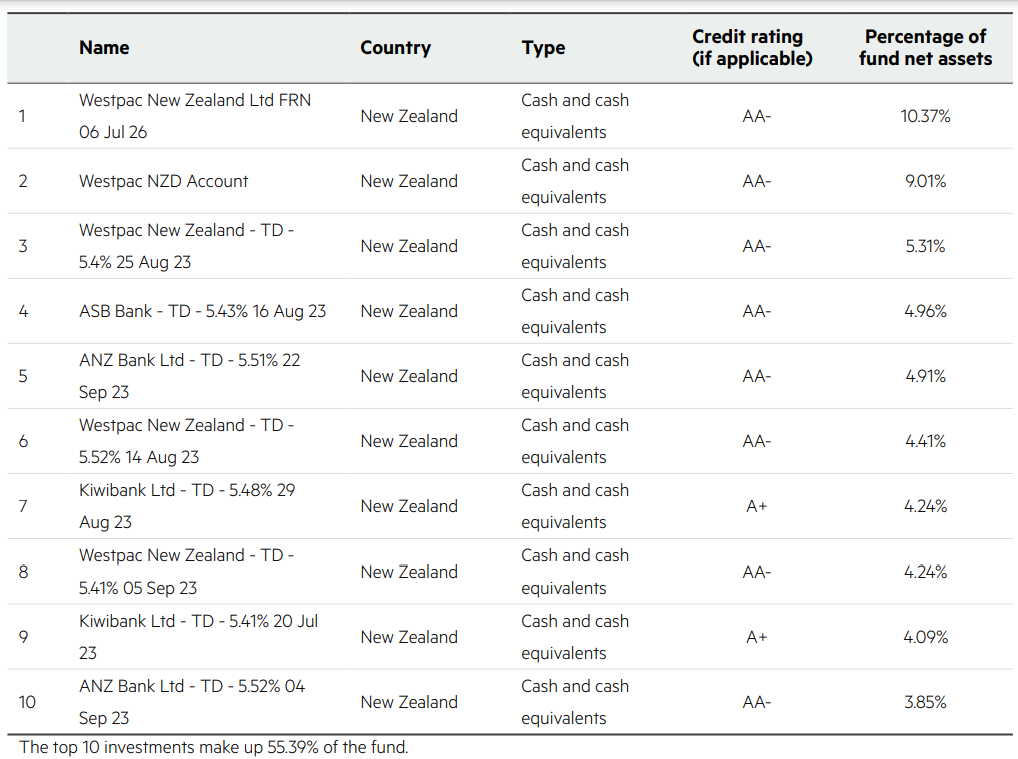Click Percentage of fund net assets header

point(925,48)
